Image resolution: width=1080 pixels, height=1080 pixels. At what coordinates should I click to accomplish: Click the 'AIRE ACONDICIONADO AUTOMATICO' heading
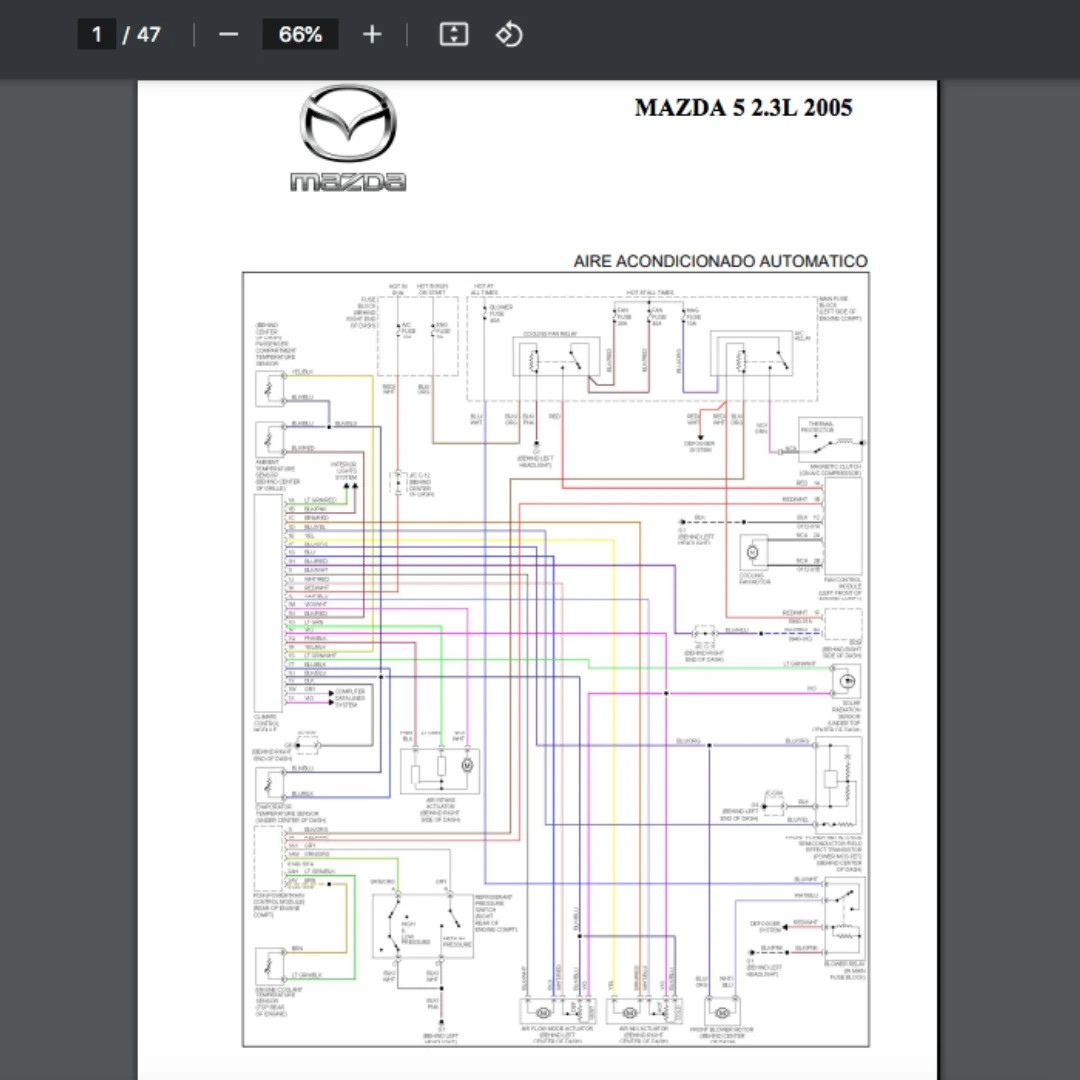[720, 261]
